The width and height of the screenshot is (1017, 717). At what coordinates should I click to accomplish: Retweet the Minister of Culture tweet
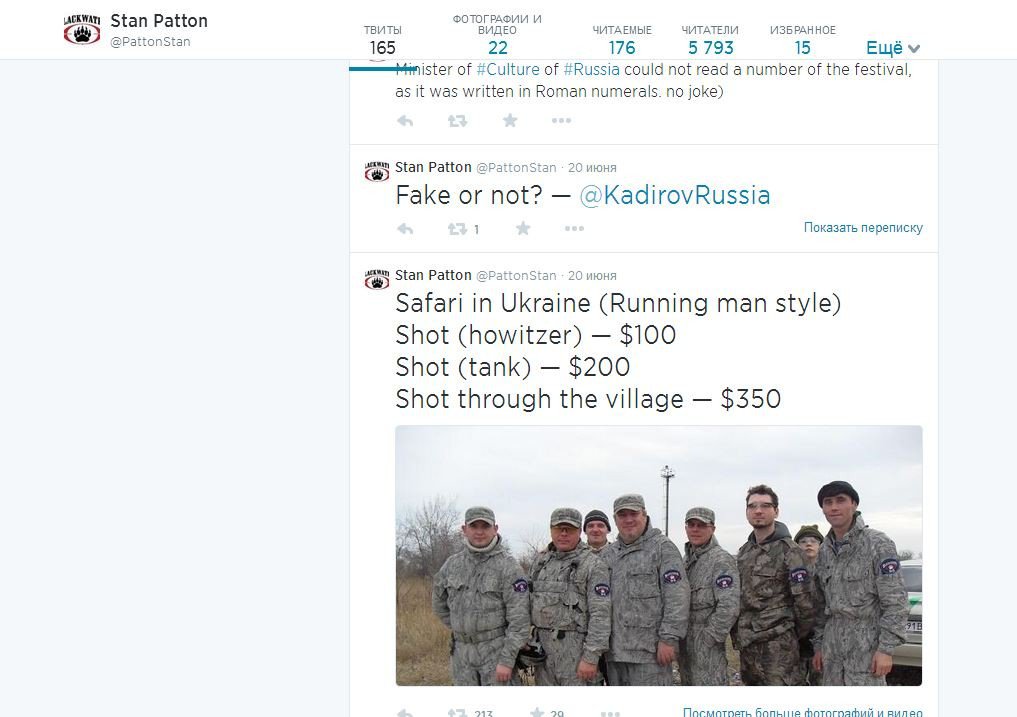coord(457,121)
